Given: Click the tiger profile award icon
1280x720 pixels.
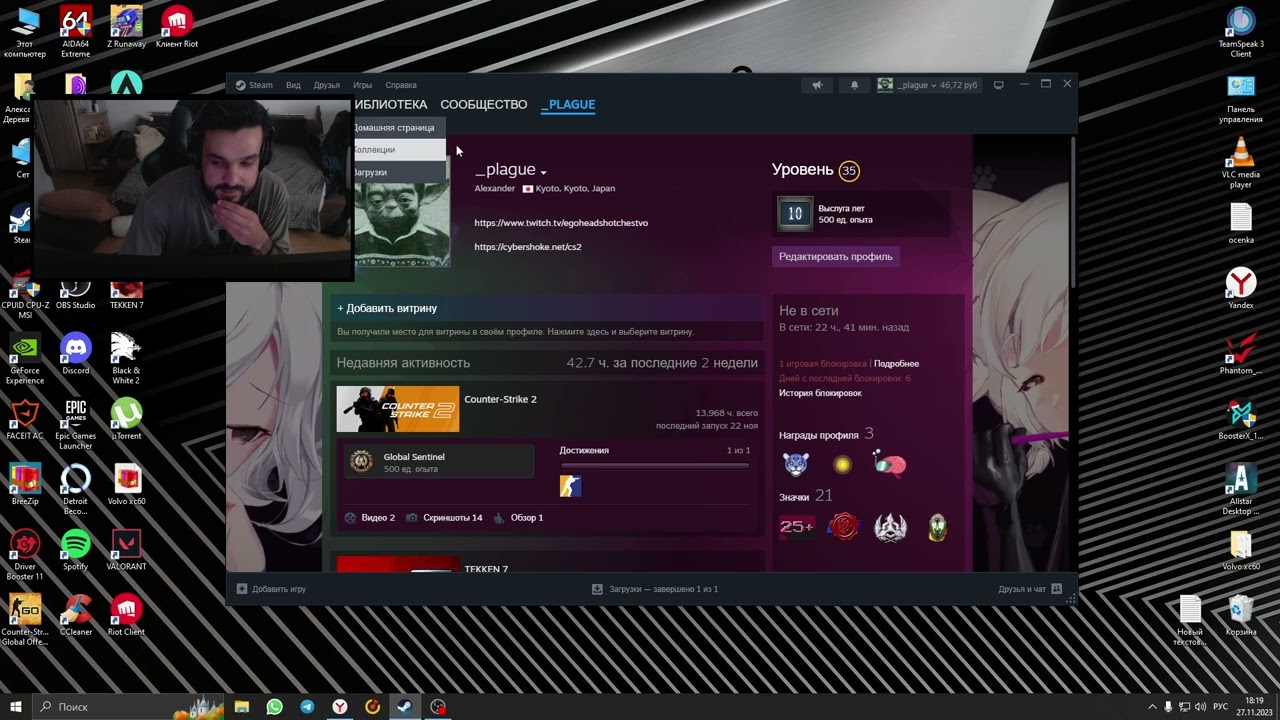Looking at the screenshot, I should point(796,464).
